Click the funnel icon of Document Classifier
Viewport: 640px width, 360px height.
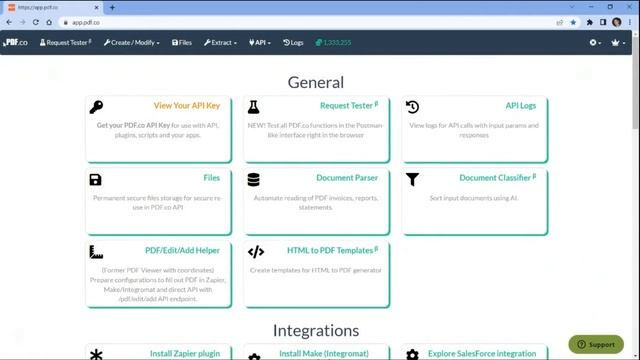click(x=412, y=180)
